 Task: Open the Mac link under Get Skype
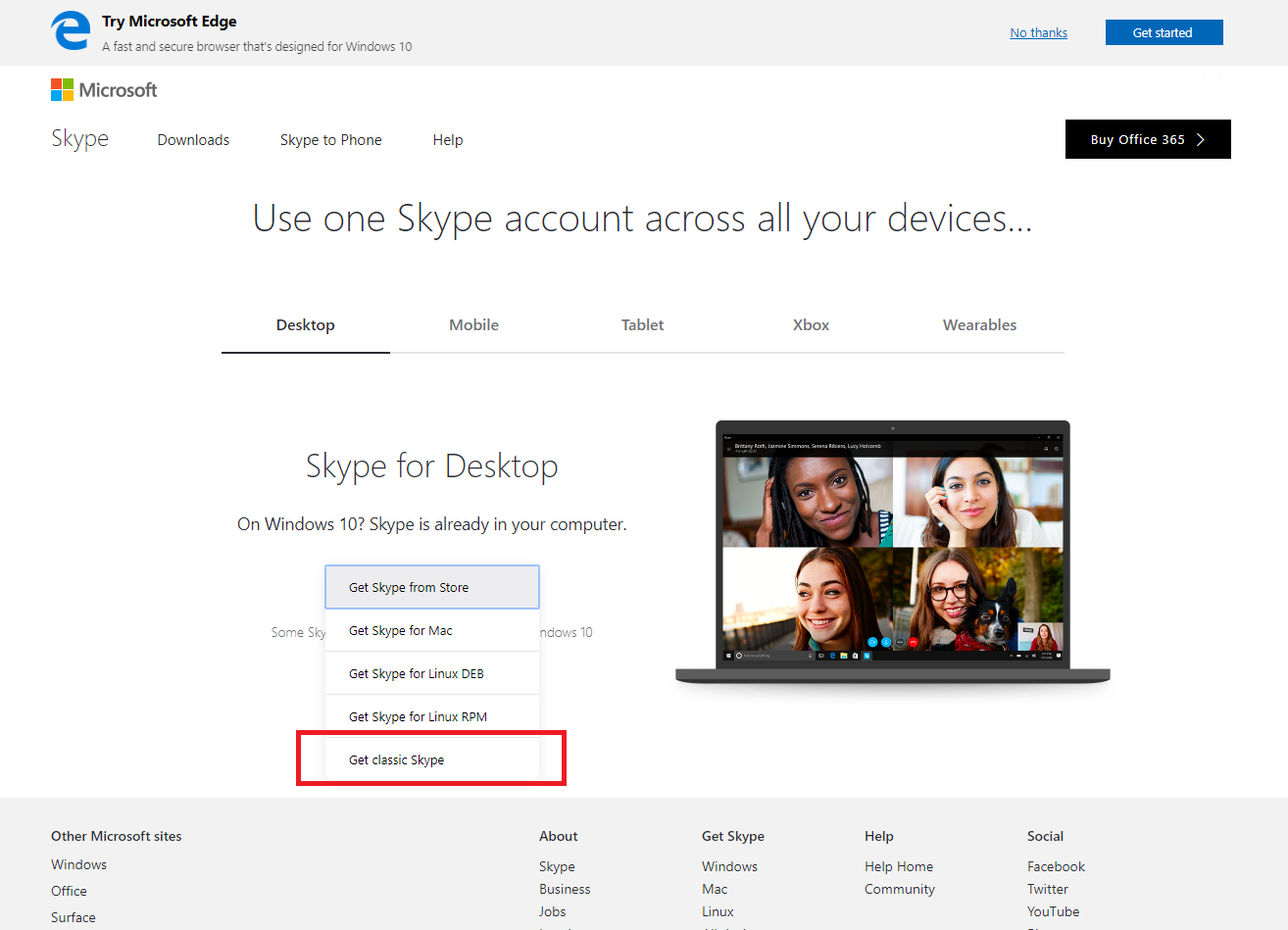[x=715, y=889]
